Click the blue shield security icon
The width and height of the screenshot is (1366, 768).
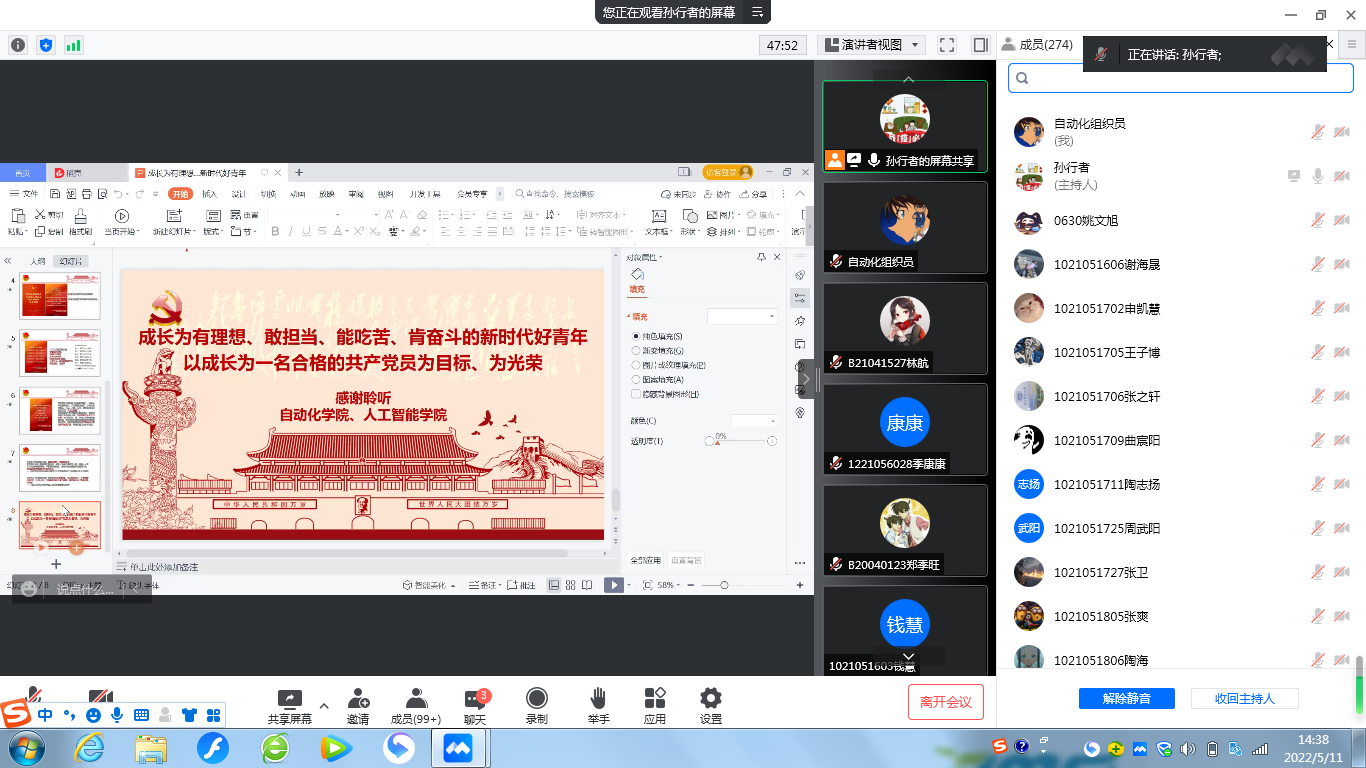click(46, 45)
